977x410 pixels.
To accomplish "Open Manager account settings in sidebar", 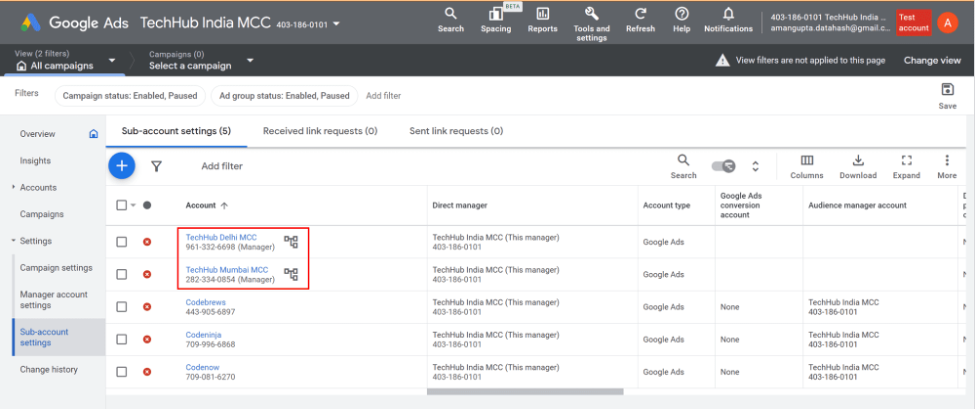I will 54,300.
